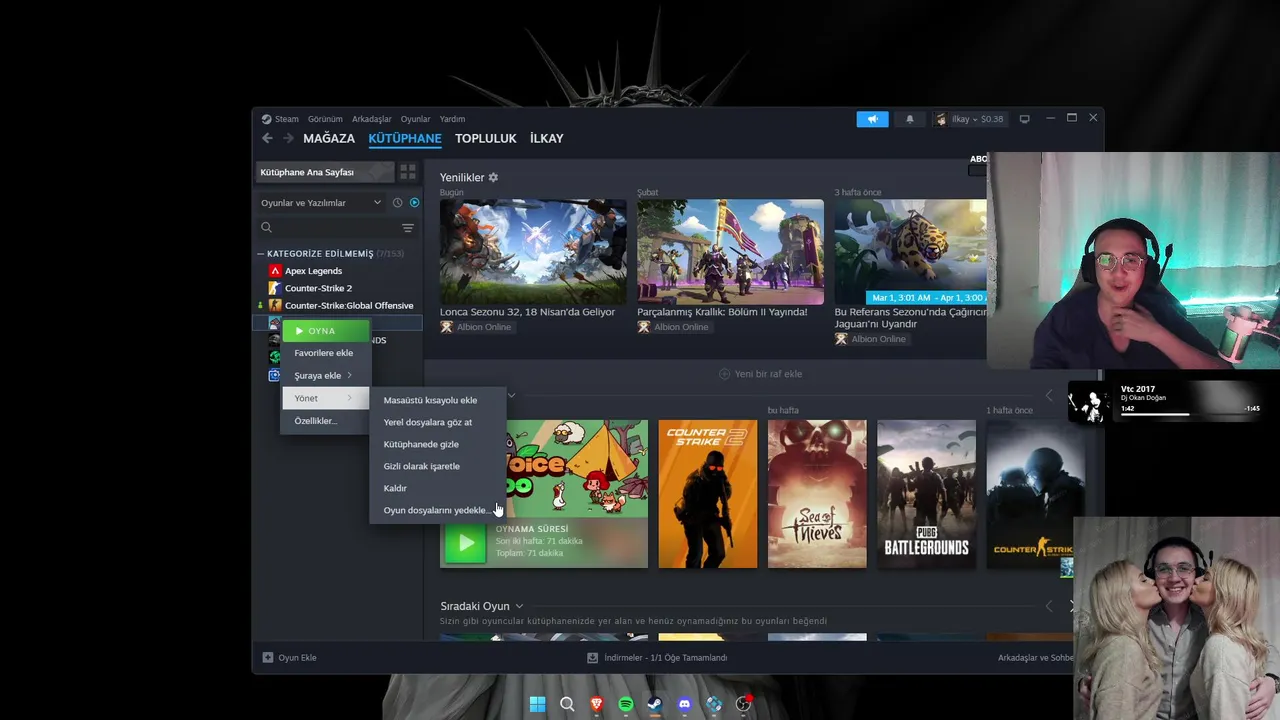Image resolution: width=1280 pixels, height=720 pixels.
Task: Click Kaldır to uninstall the game
Action: (x=395, y=488)
